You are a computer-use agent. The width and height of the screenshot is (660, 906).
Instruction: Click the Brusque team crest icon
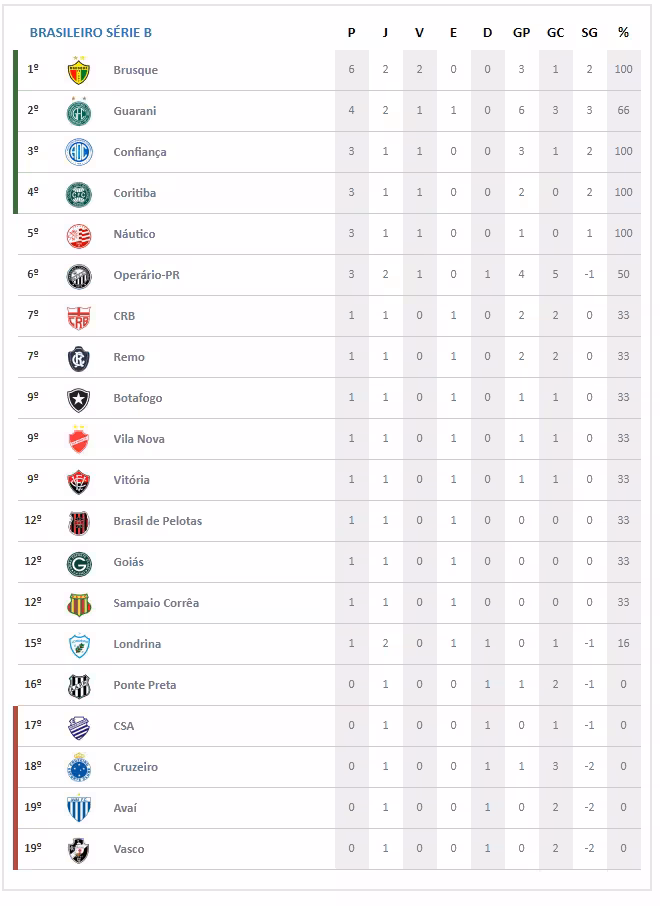click(x=79, y=71)
